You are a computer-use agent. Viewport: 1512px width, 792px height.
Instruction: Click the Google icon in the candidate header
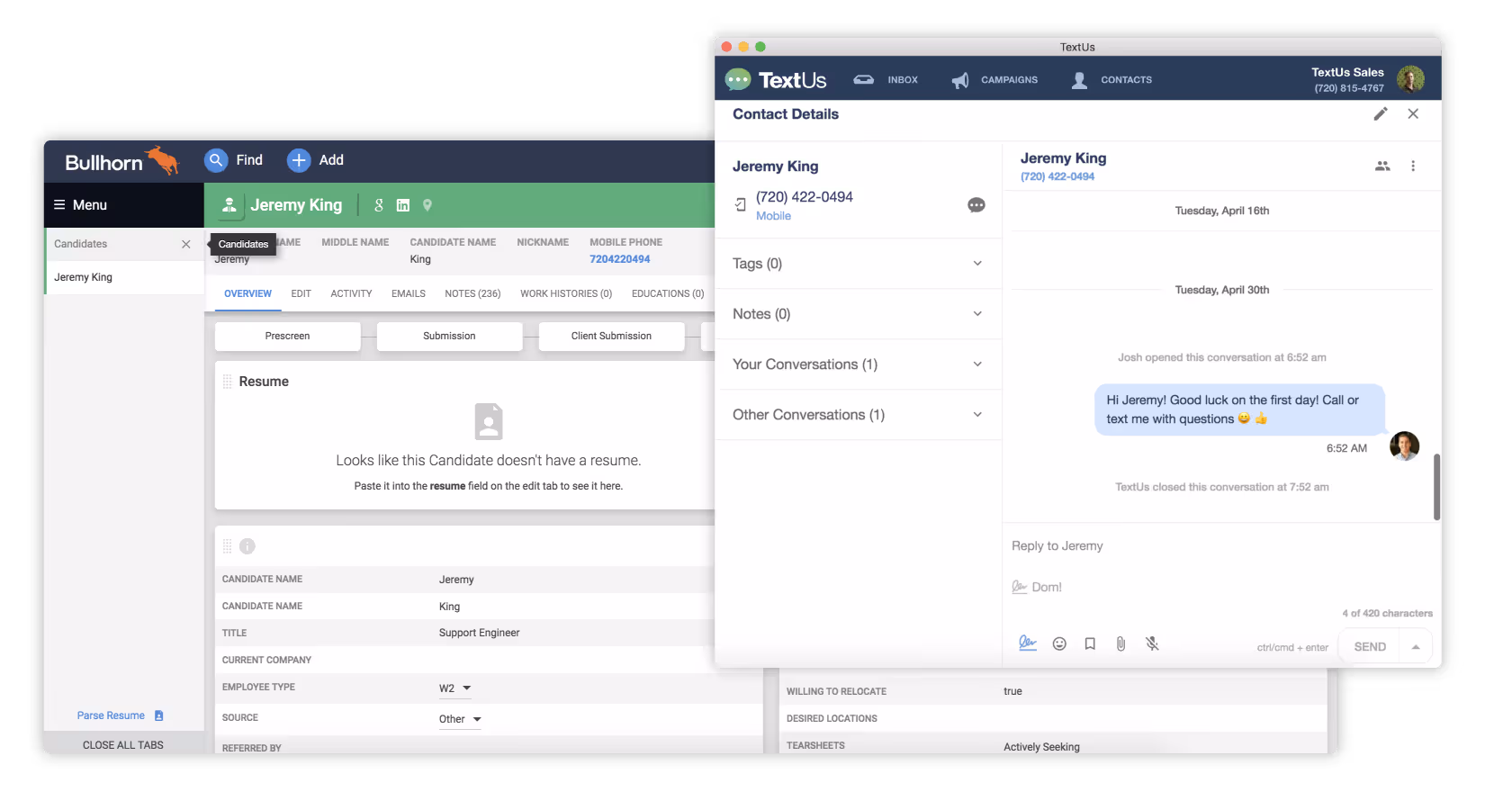(379, 205)
